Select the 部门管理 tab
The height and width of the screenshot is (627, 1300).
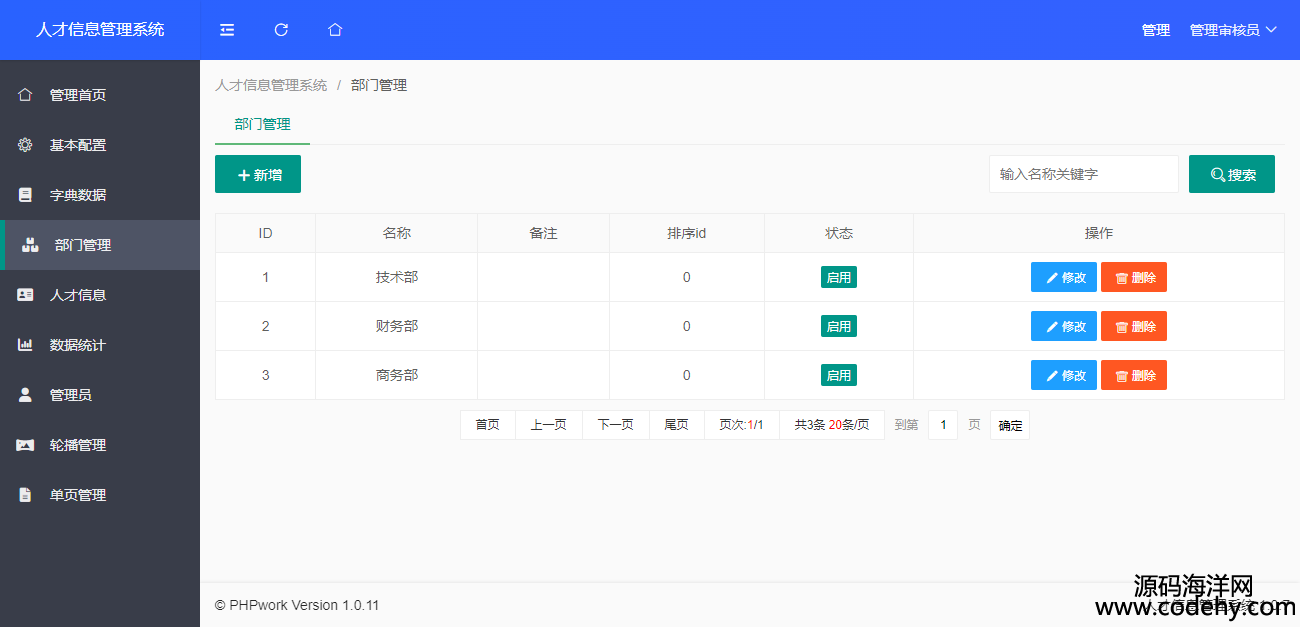click(262, 124)
